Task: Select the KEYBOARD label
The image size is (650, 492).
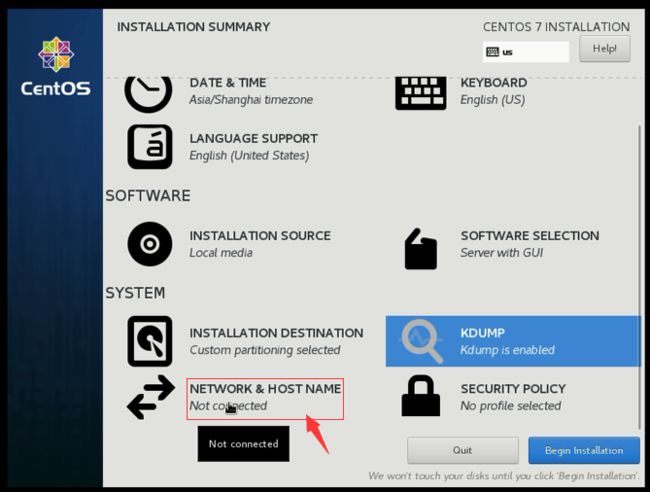Action: (494, 82)
